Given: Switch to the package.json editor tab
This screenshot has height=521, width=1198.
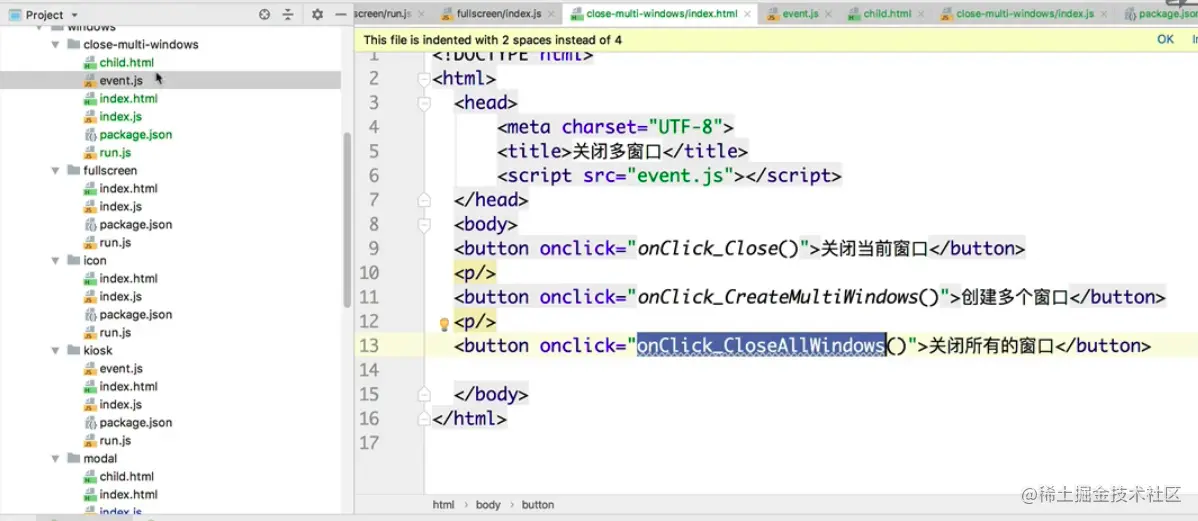Looking at the screenshot, I should (1159, 14).
